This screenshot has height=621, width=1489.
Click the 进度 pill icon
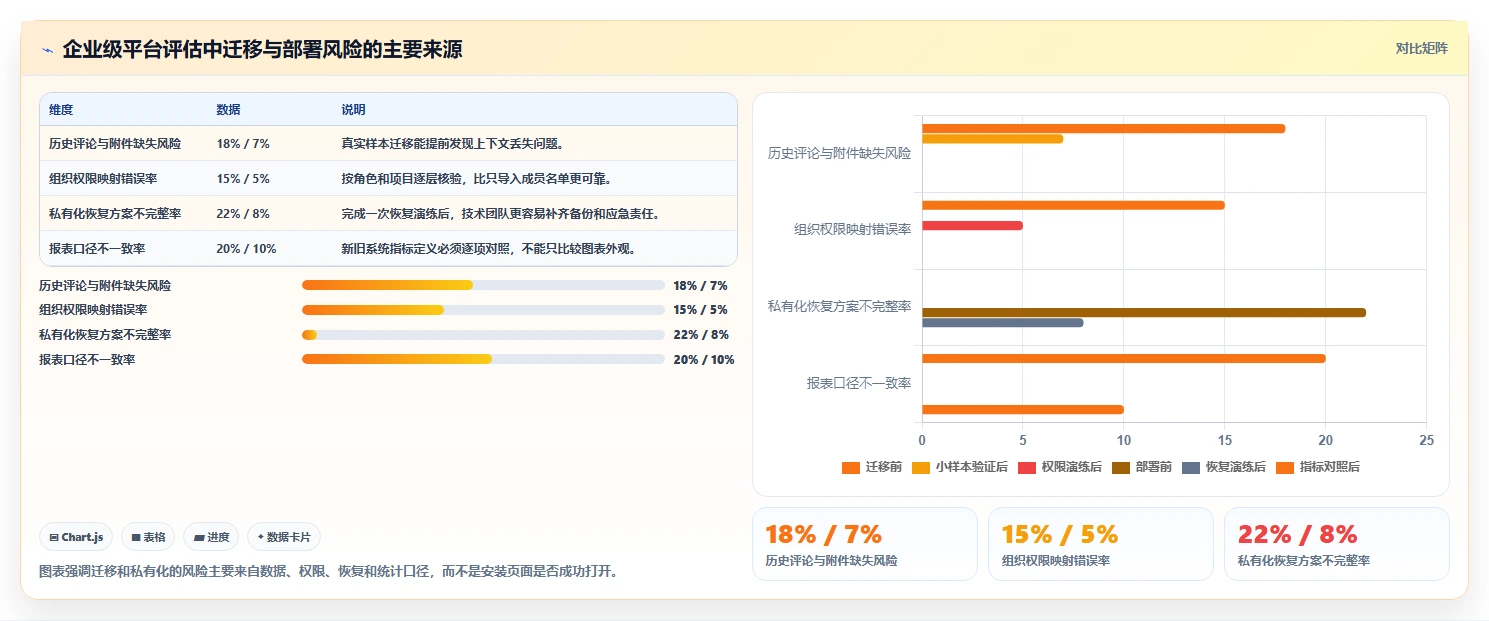(199, 537)
